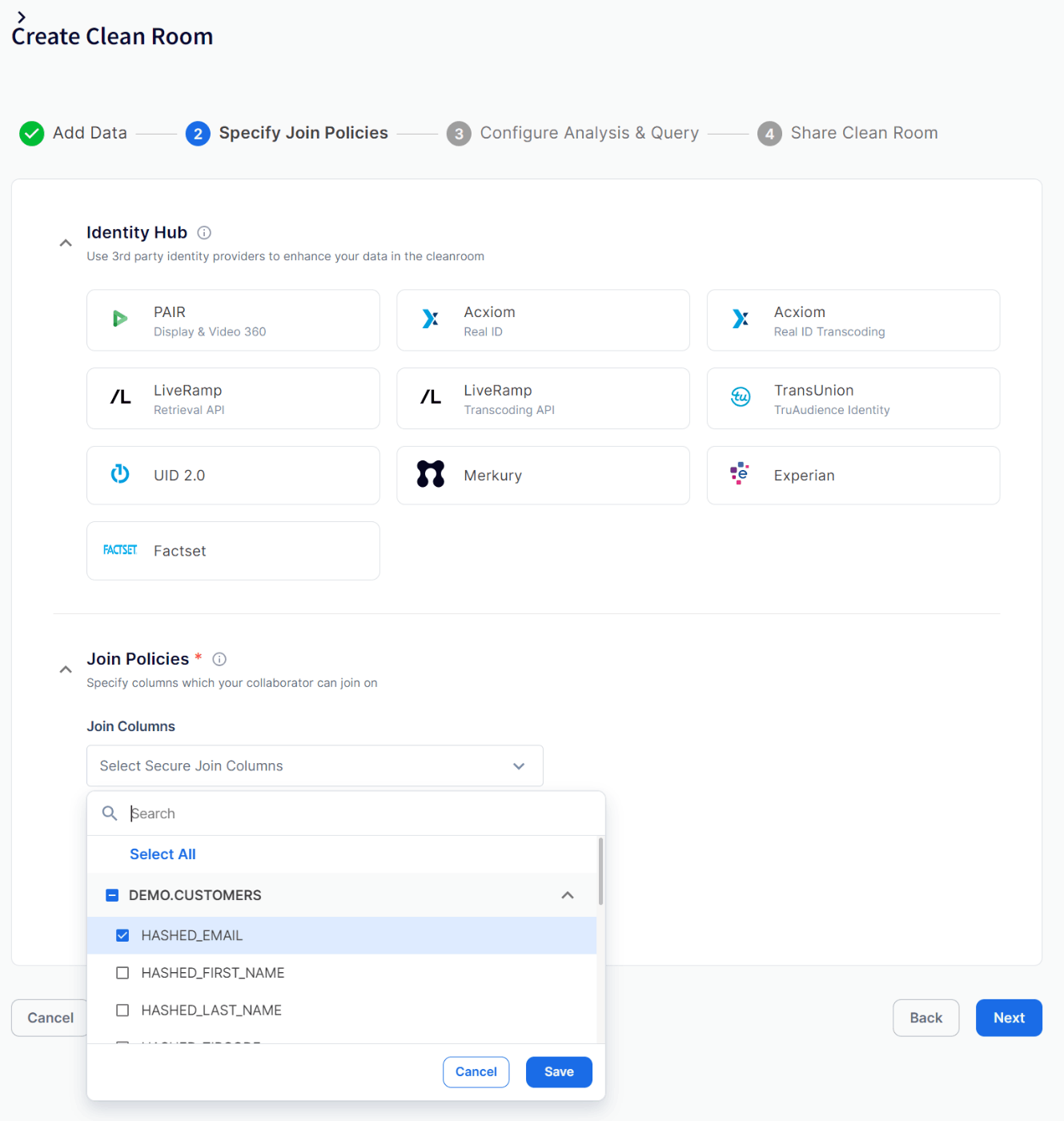The width and height of the screenshot is (1064, 1121).
Task: Save the selected join columns
Action: 559,1072
